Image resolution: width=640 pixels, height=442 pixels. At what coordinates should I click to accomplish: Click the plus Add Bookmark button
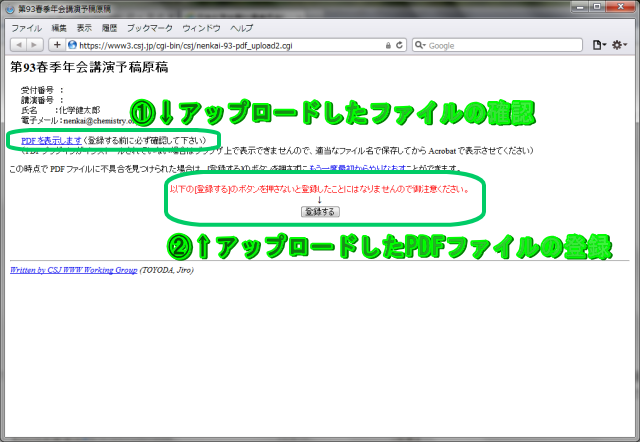(x=57, y=45)
